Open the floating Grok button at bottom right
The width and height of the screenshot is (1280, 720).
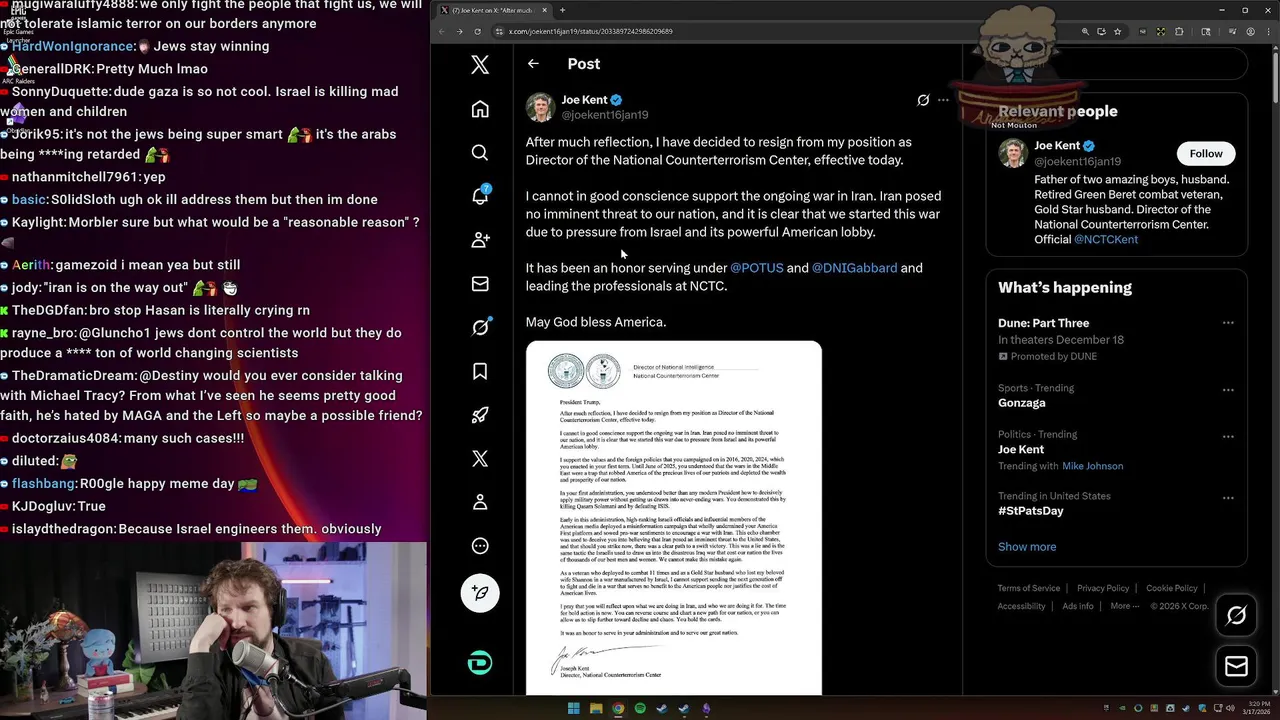coord(1236,616)
